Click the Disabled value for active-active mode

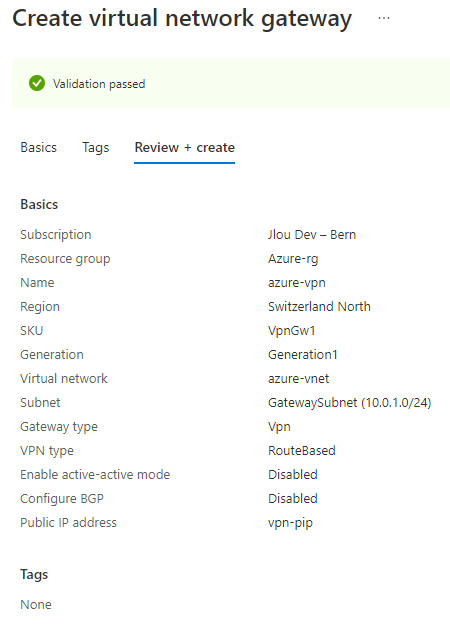click(x=292, y=475)
